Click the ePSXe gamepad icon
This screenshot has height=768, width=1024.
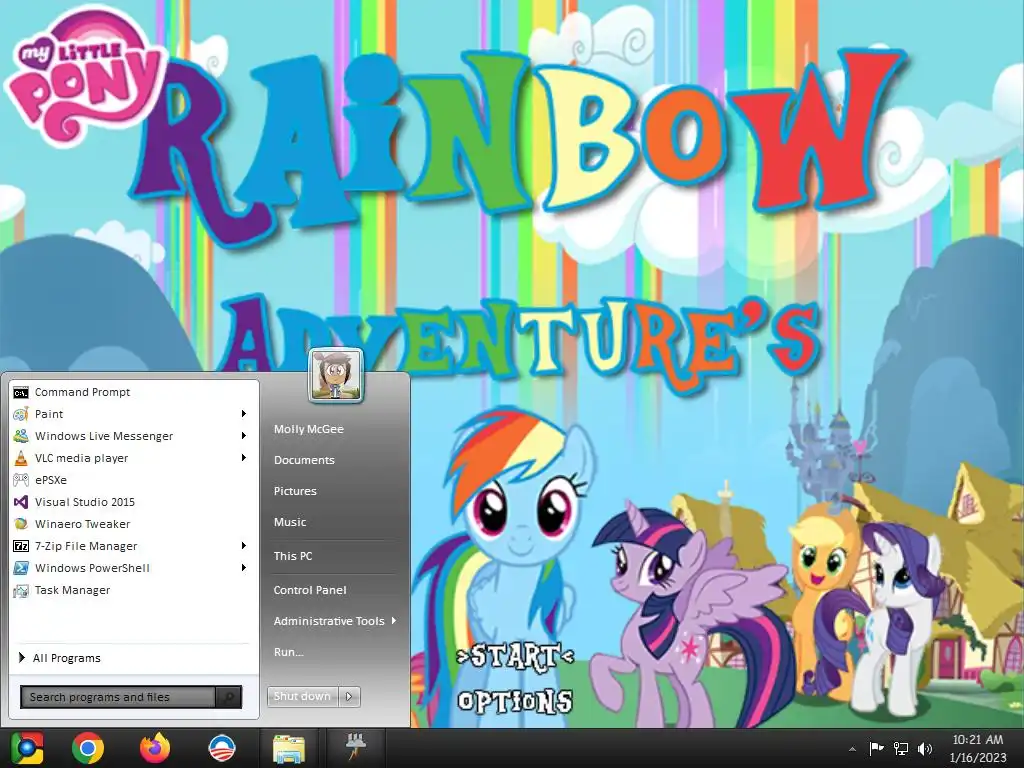pyautogui.click(x=21, y=480)
